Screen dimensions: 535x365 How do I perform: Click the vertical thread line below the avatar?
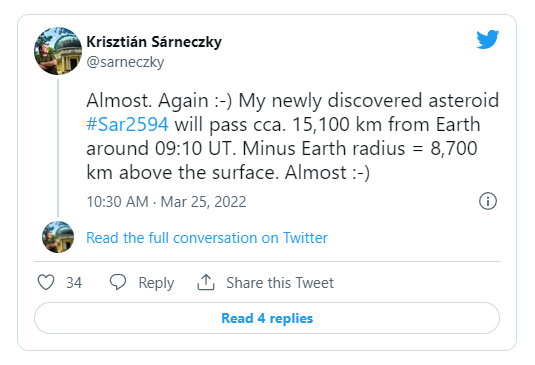coord(58,148)
